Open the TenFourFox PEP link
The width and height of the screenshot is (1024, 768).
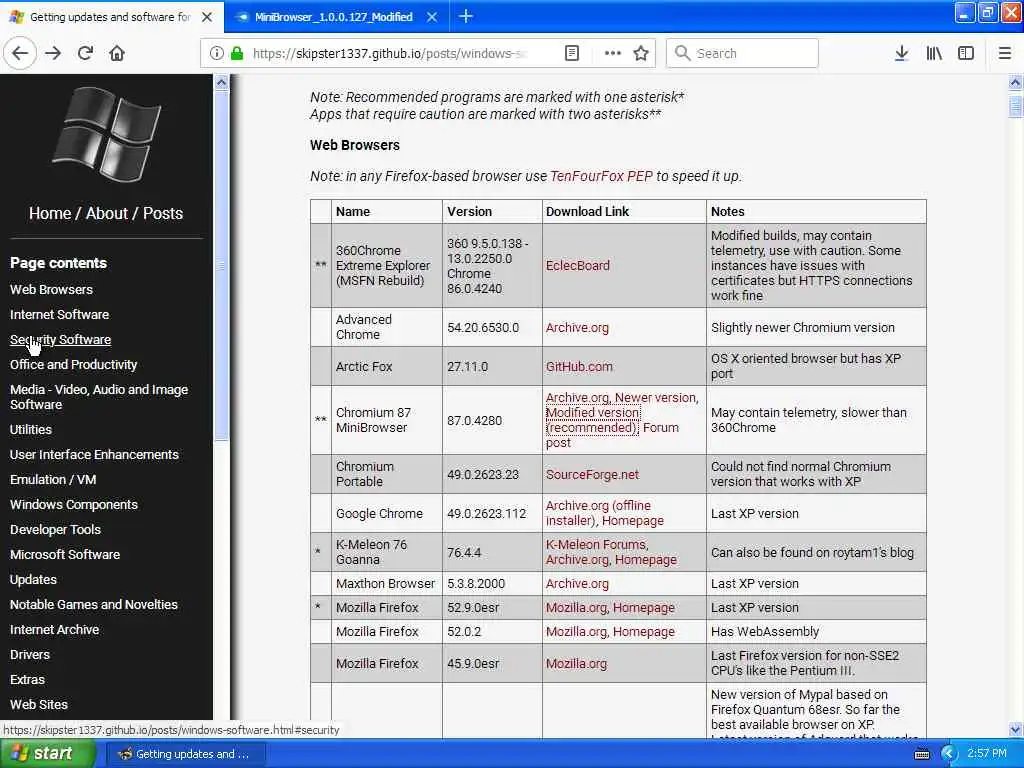pyautogui.click(x=601, y=176)
